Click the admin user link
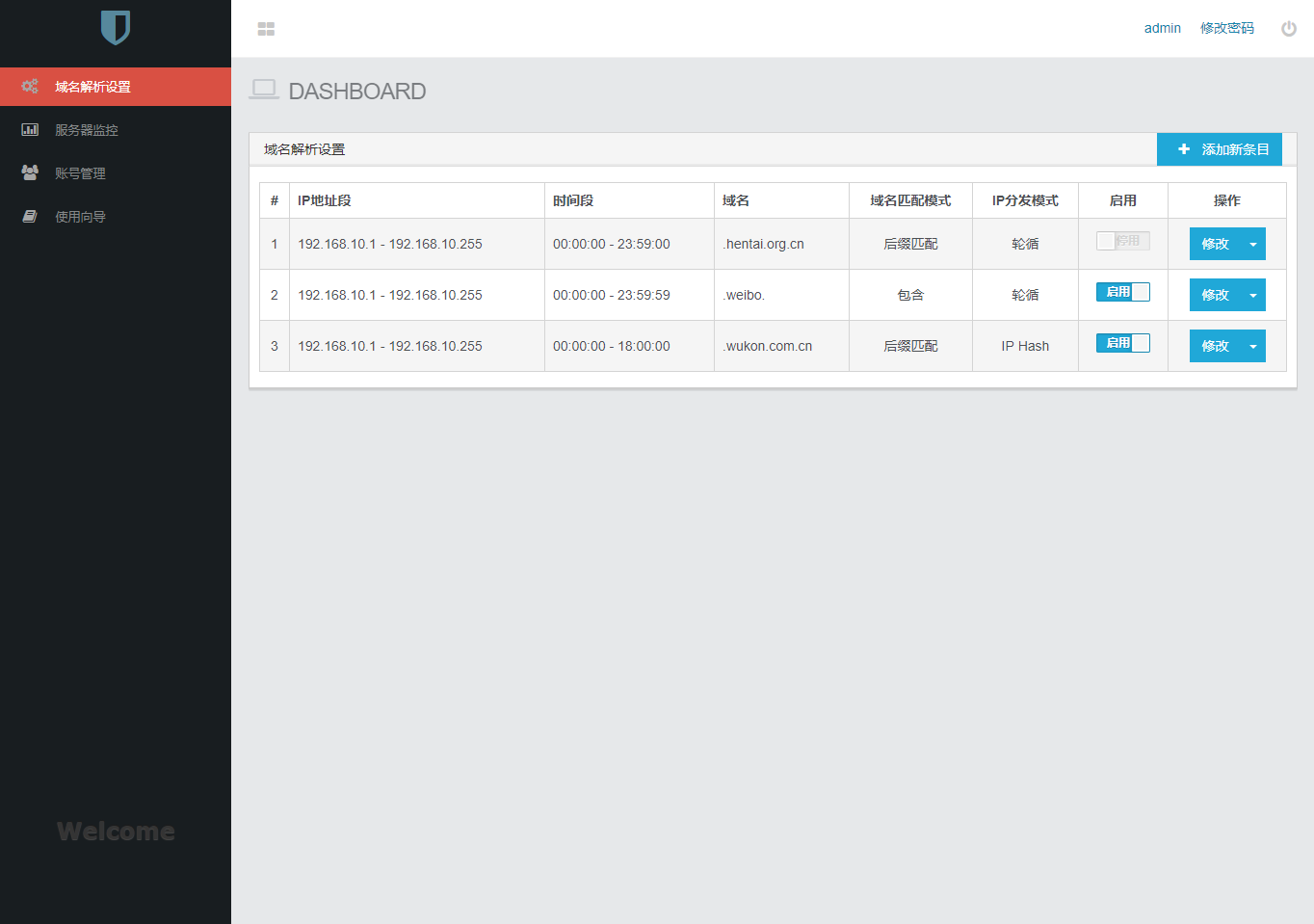1314x924 pixels. pyautogui.click(x=1162, y=28)
